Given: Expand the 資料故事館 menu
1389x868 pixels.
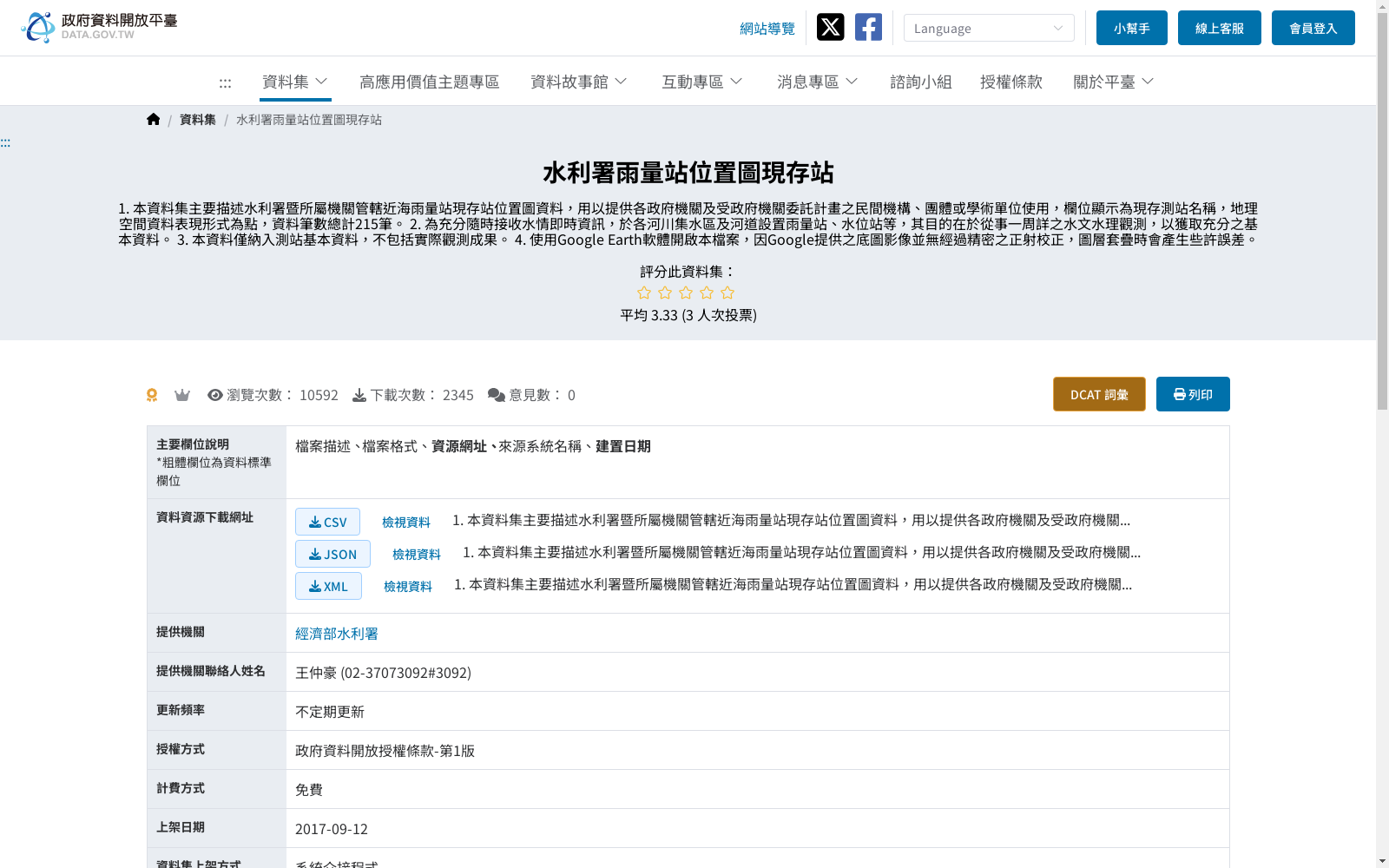Looking at the screenshot, I should click(579, 82).
